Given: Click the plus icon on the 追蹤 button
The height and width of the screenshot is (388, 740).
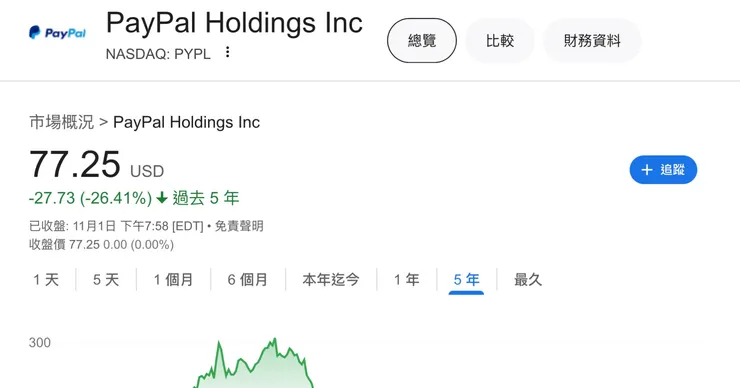Looking at the screenshot, I should tap(647, 170).
